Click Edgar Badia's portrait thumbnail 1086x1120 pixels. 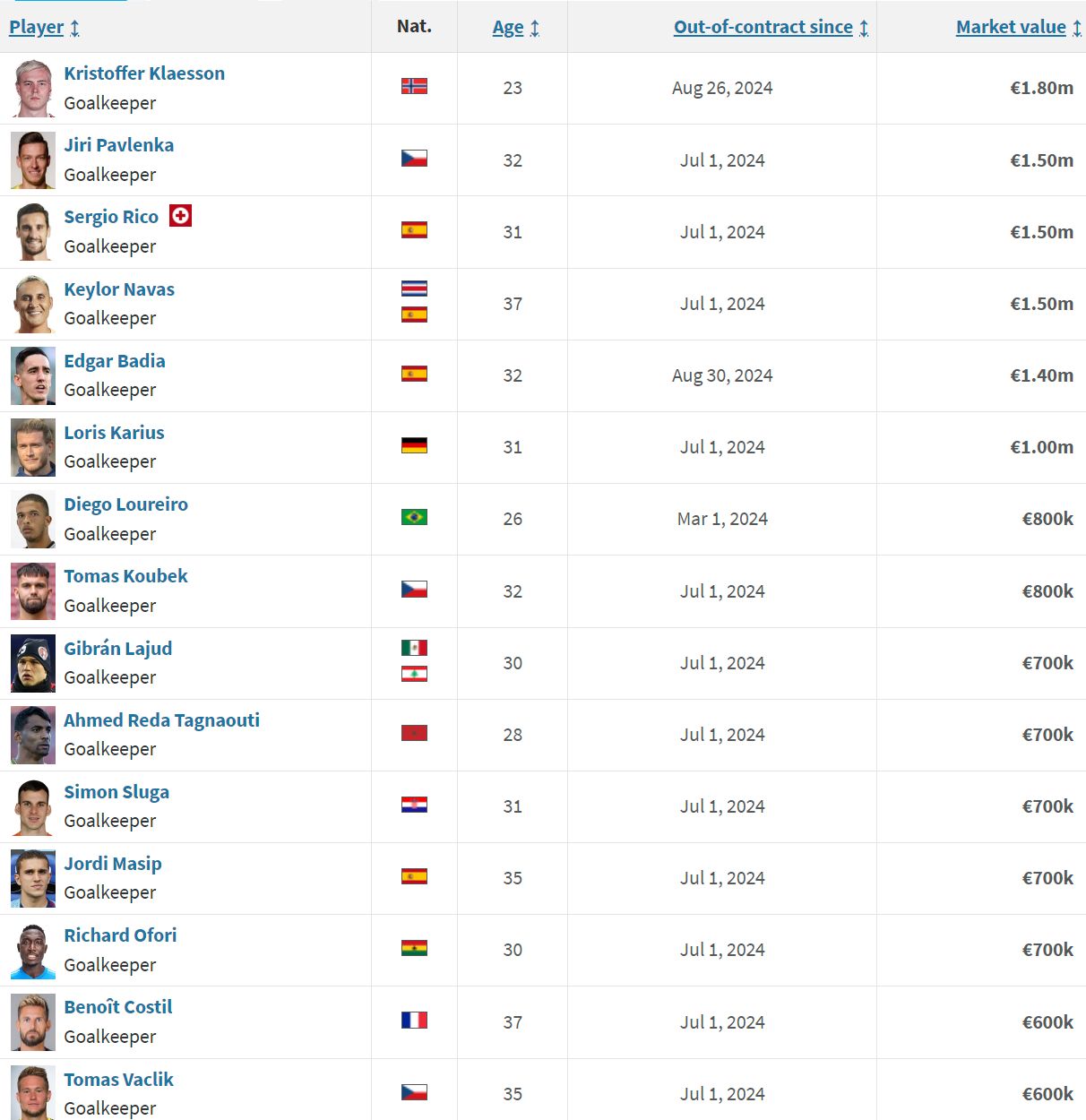33,375
